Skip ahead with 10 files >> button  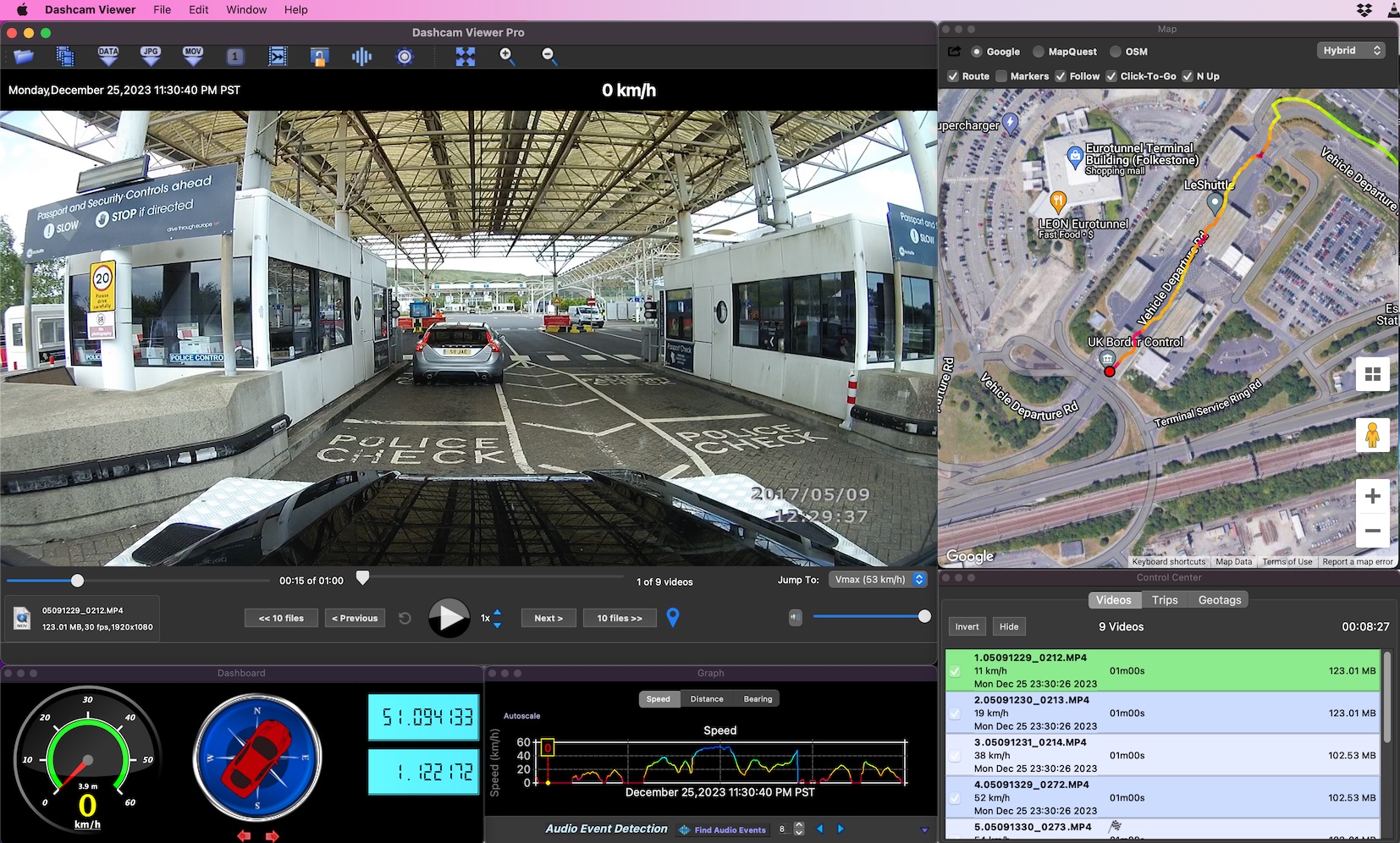click(x=620, y=618)
